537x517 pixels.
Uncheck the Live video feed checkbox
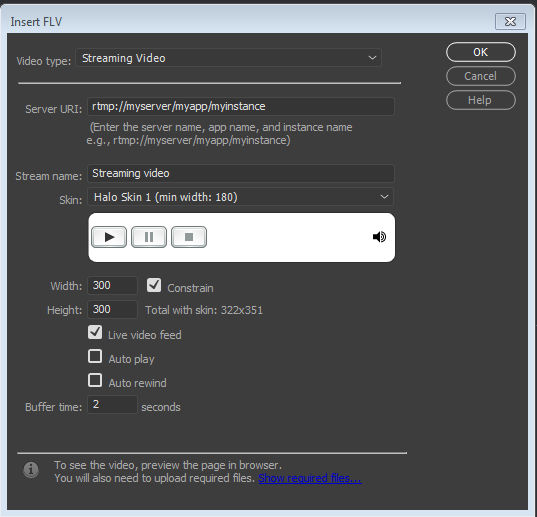point(95,332)
